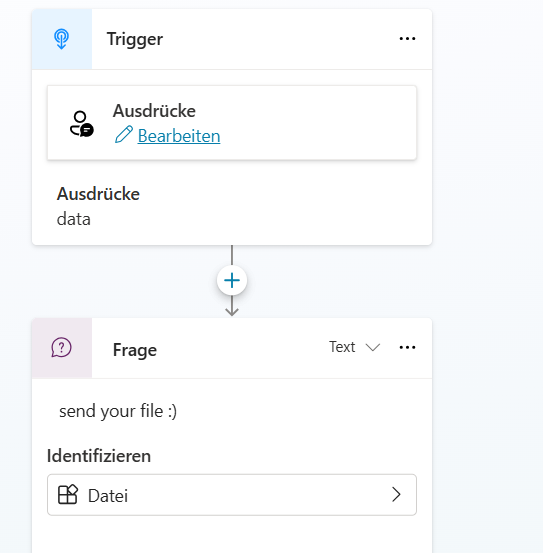Click the Identifizieren section label
543x553 pixels.
99,456
